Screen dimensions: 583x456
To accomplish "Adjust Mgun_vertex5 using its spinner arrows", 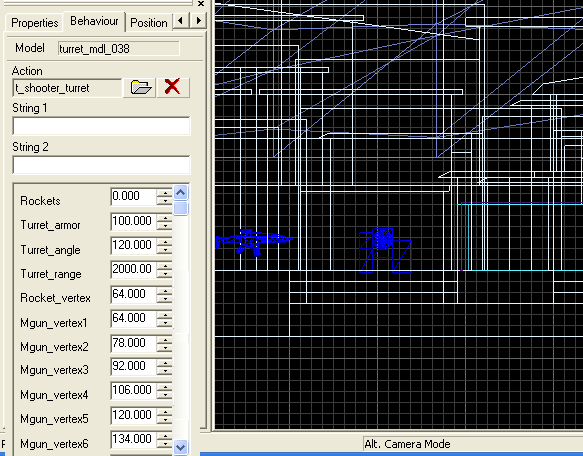I will point(165,415).
